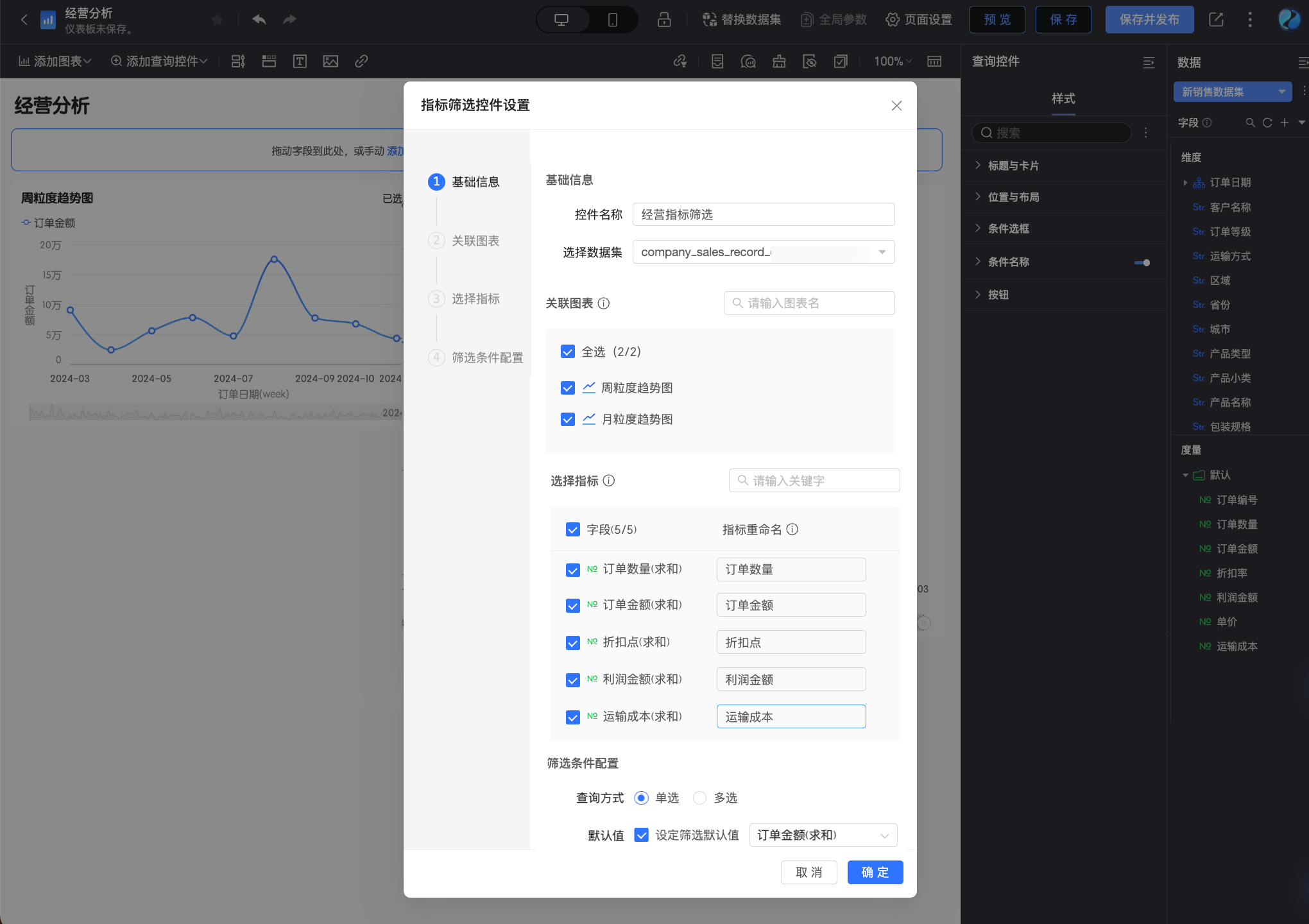Click the 确定 button
This screenshot has height=924, width=1309.
click(x=875, y=873)
